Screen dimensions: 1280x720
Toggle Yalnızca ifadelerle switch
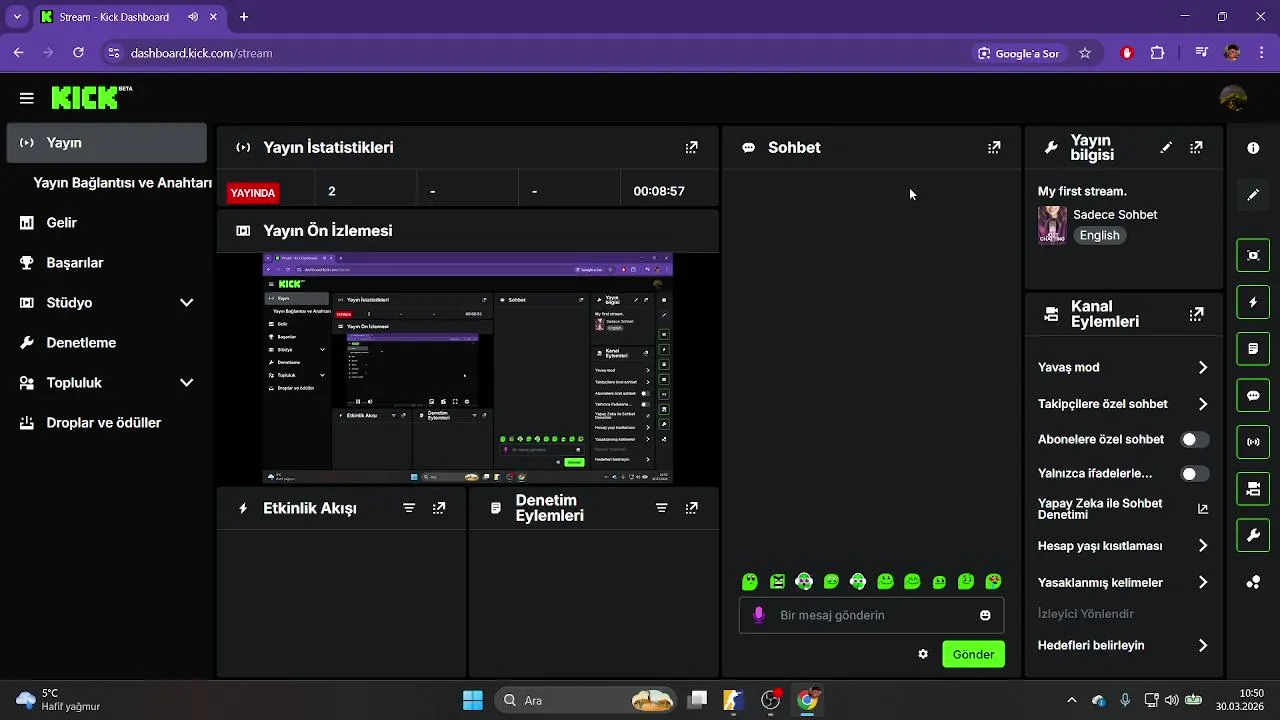coord(1195,474)
